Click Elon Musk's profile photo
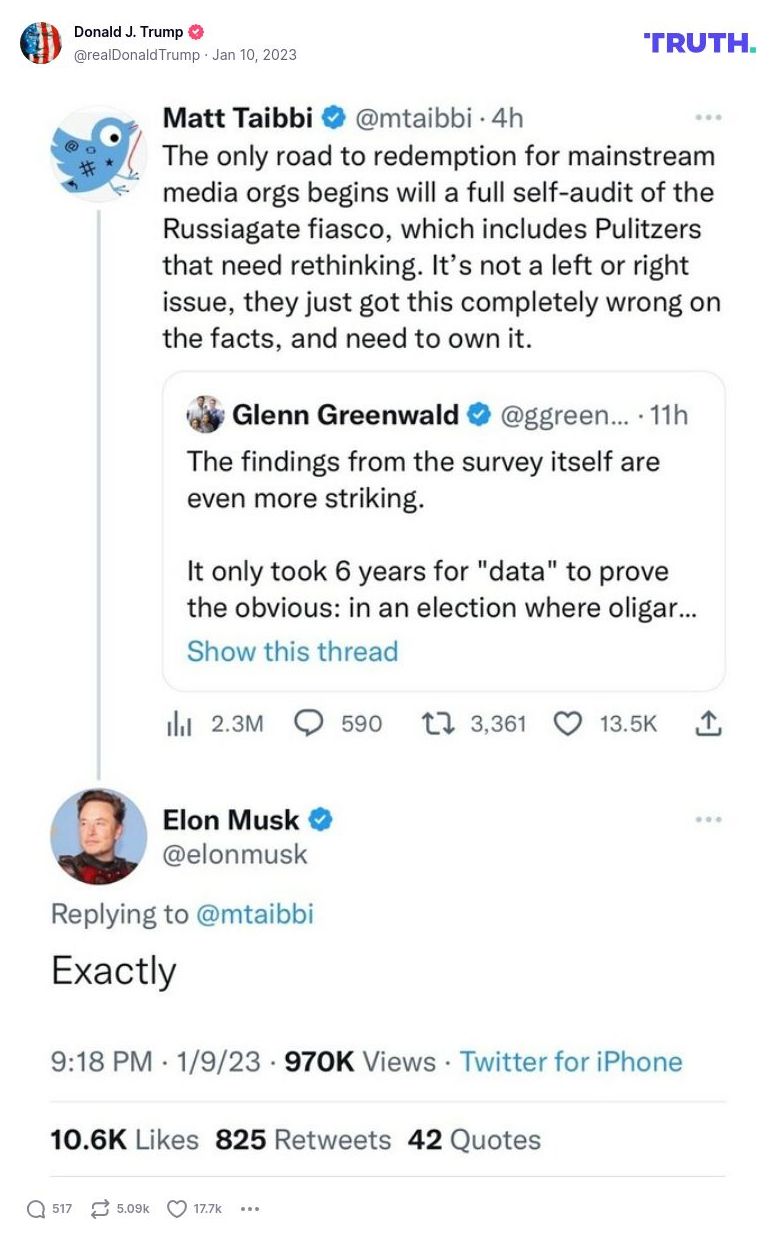 pyautogui.click(x=98, y=836)
